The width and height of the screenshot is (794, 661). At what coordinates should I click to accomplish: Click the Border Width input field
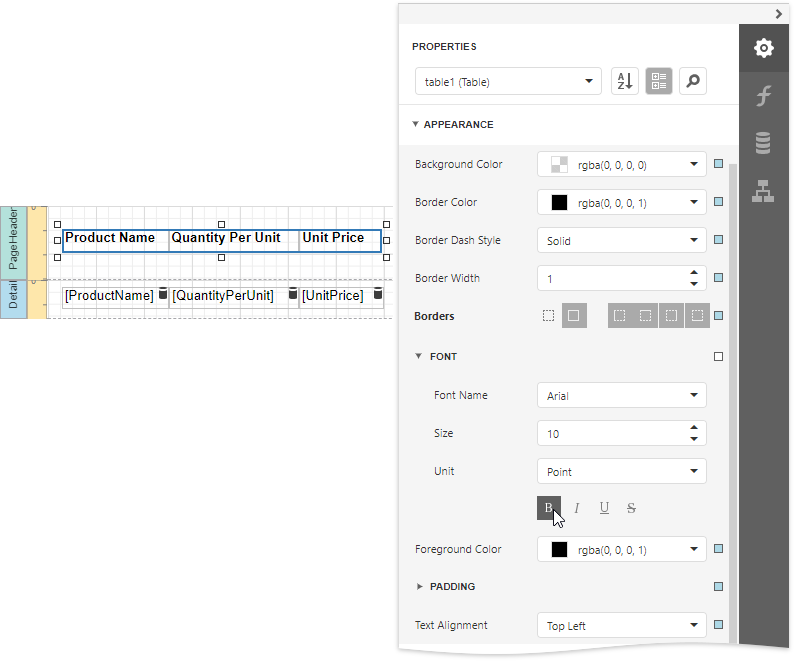610,279
